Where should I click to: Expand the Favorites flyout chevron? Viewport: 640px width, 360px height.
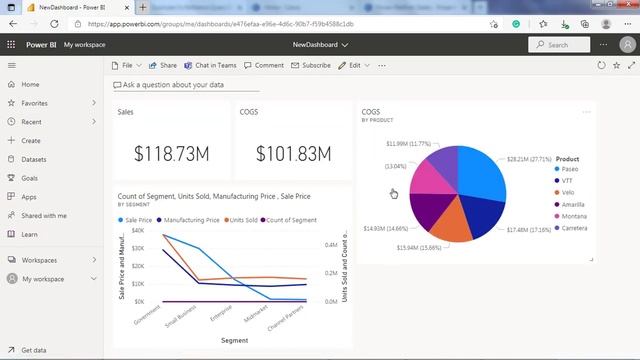(94, 103)
